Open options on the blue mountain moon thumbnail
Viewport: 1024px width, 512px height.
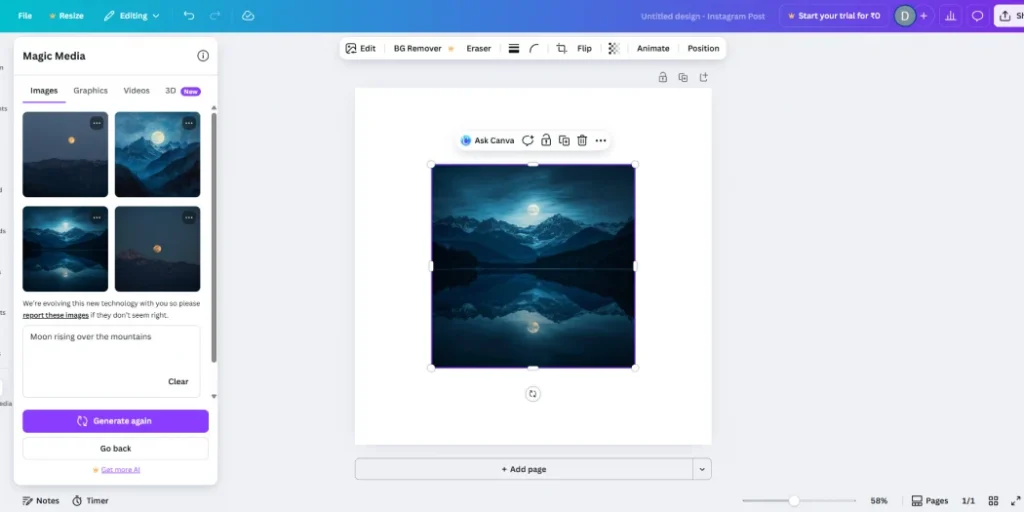[189, 123]
